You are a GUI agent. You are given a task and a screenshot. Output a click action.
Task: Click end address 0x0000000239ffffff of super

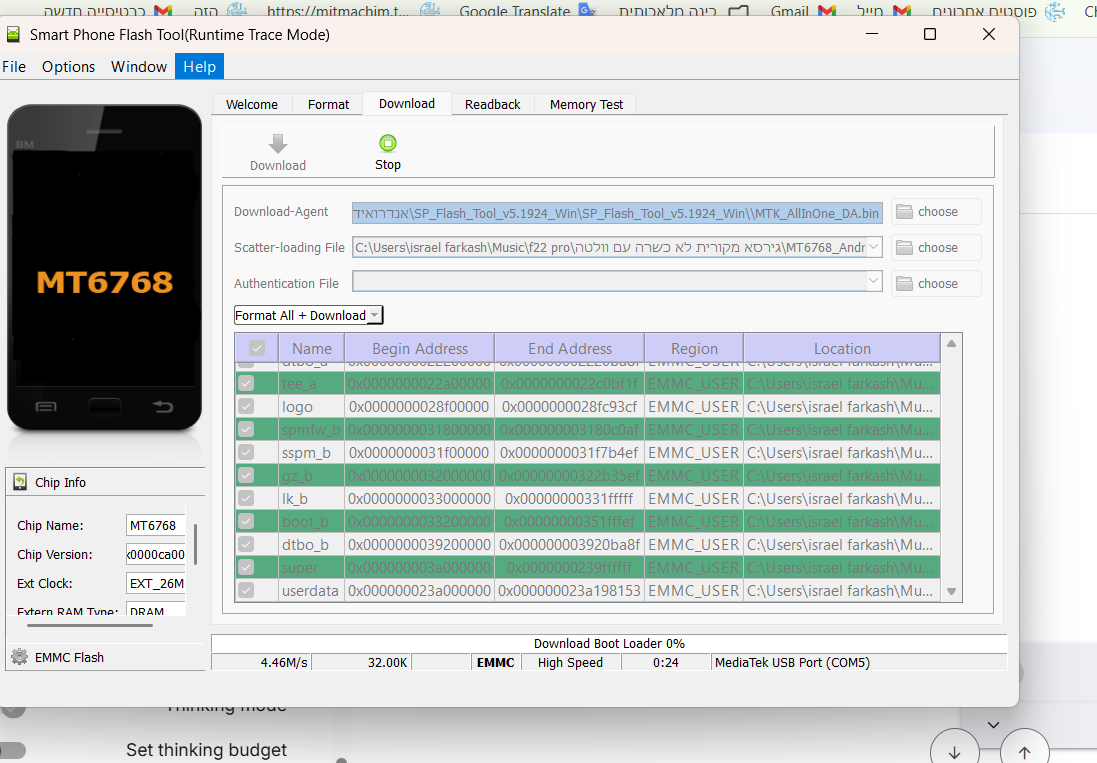pyautogui.click(x=569, y=567)
